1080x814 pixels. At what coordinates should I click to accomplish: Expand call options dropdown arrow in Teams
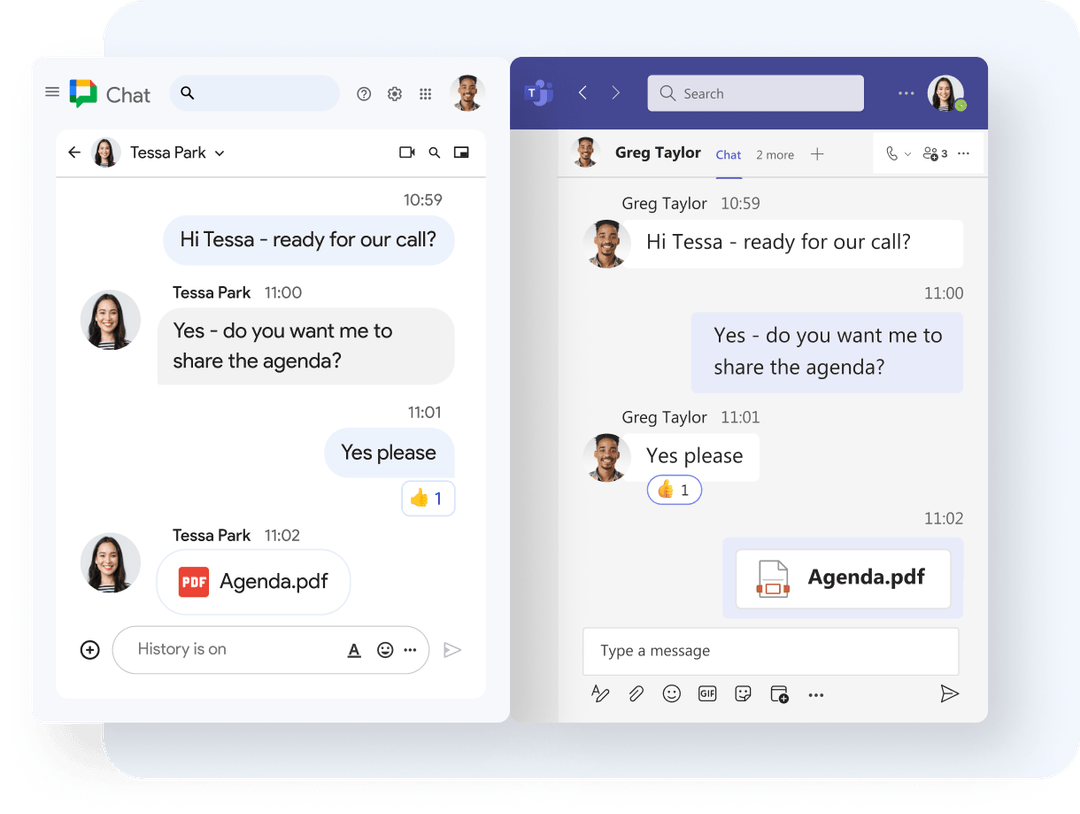click(908, 154)
